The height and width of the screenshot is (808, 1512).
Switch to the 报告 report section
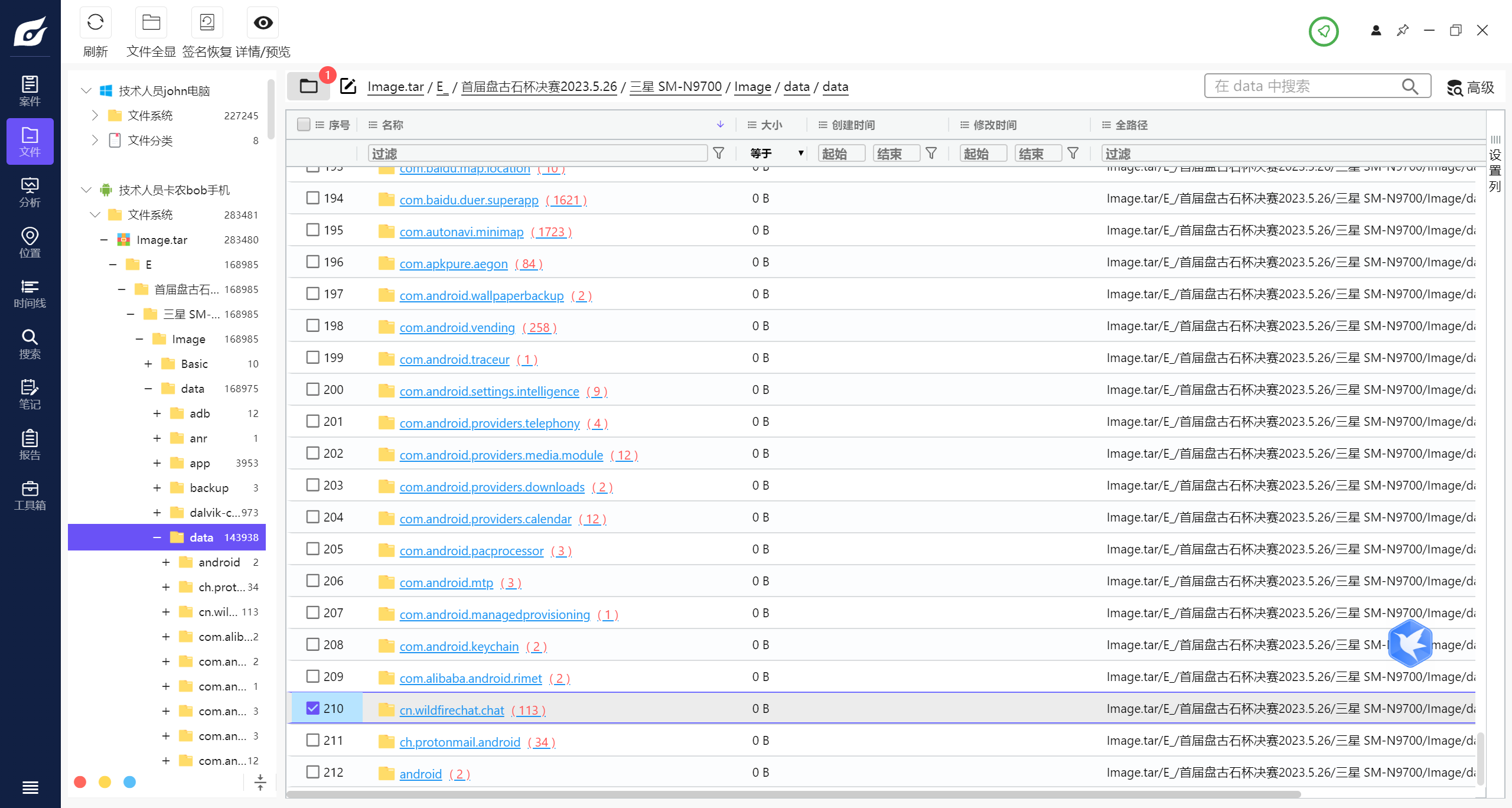click(30, 445)
